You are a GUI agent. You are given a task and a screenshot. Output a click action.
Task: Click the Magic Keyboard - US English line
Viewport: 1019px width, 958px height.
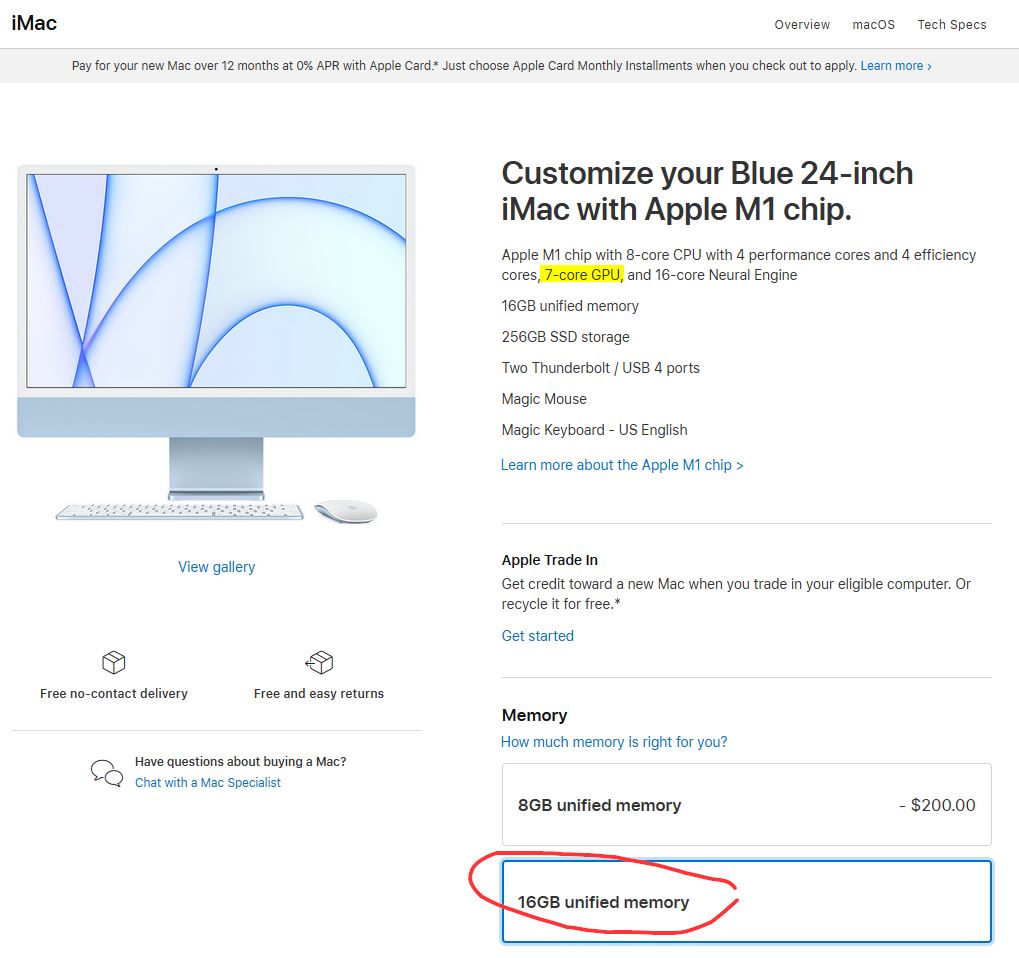(x=594, y=430)
